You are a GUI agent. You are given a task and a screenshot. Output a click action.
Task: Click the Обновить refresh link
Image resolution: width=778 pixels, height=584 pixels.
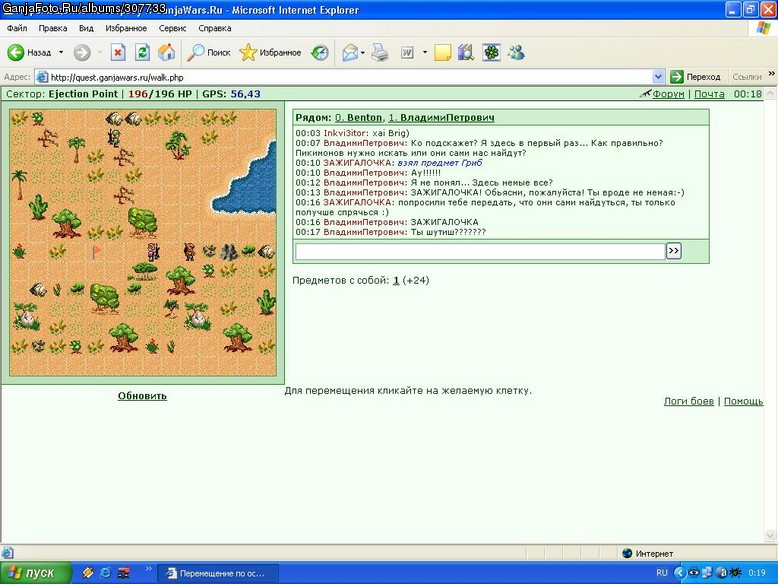point(142,396)
